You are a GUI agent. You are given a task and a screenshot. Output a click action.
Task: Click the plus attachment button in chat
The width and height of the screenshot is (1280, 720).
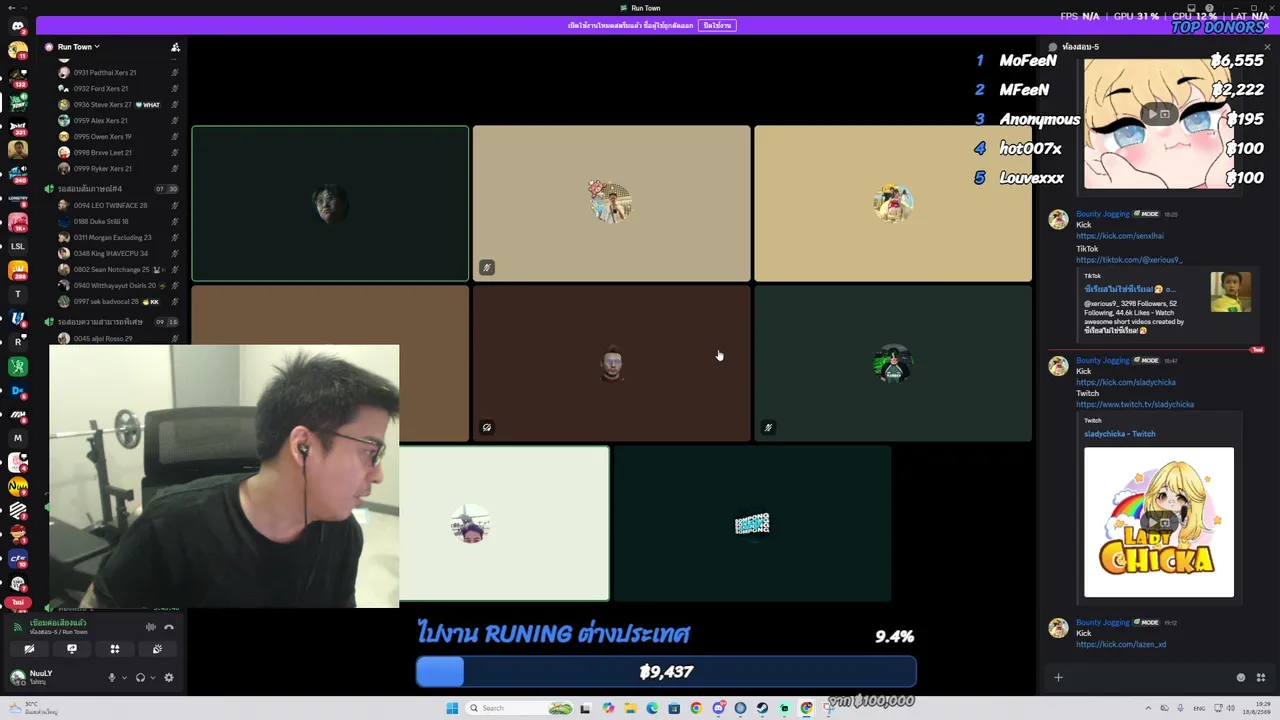coord(1058,678)
